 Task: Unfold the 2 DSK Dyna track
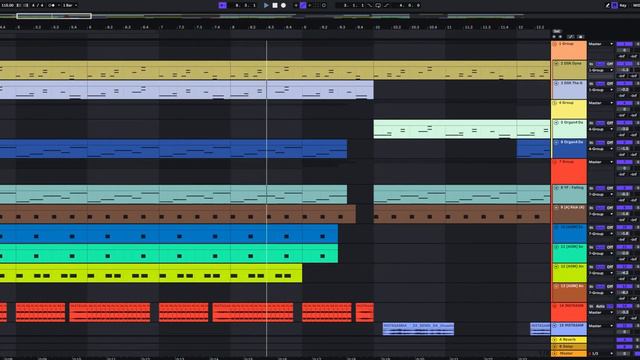556,64
